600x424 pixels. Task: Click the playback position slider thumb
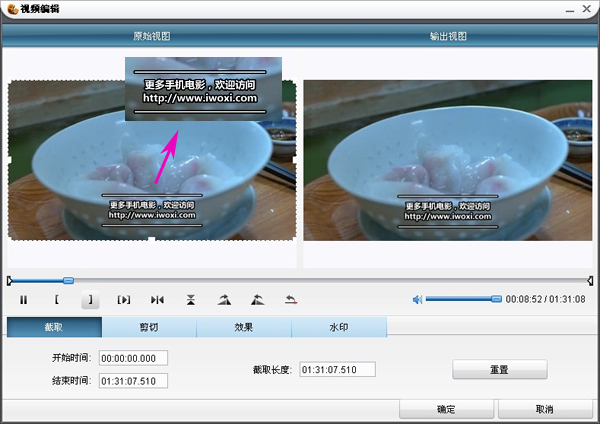tap(68, 281)
